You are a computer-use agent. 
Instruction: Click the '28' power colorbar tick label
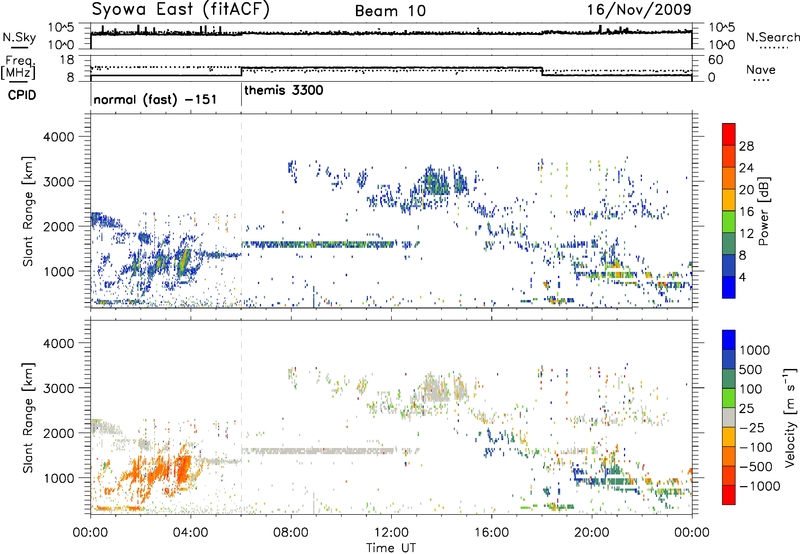pos(746,146)
